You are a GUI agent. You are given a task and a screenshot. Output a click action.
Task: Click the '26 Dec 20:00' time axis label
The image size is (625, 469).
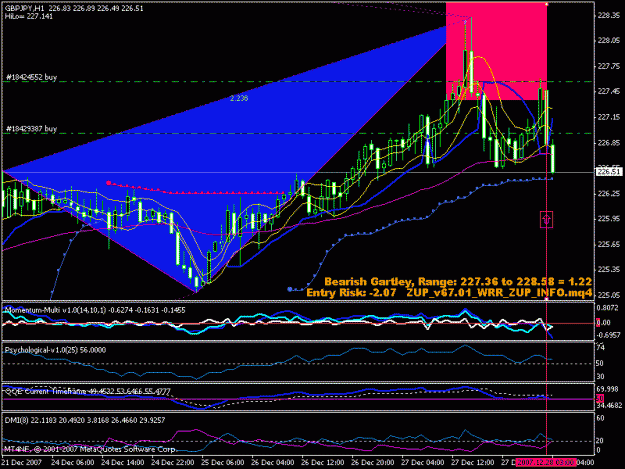pyautogui.click(x=373, y=463)
